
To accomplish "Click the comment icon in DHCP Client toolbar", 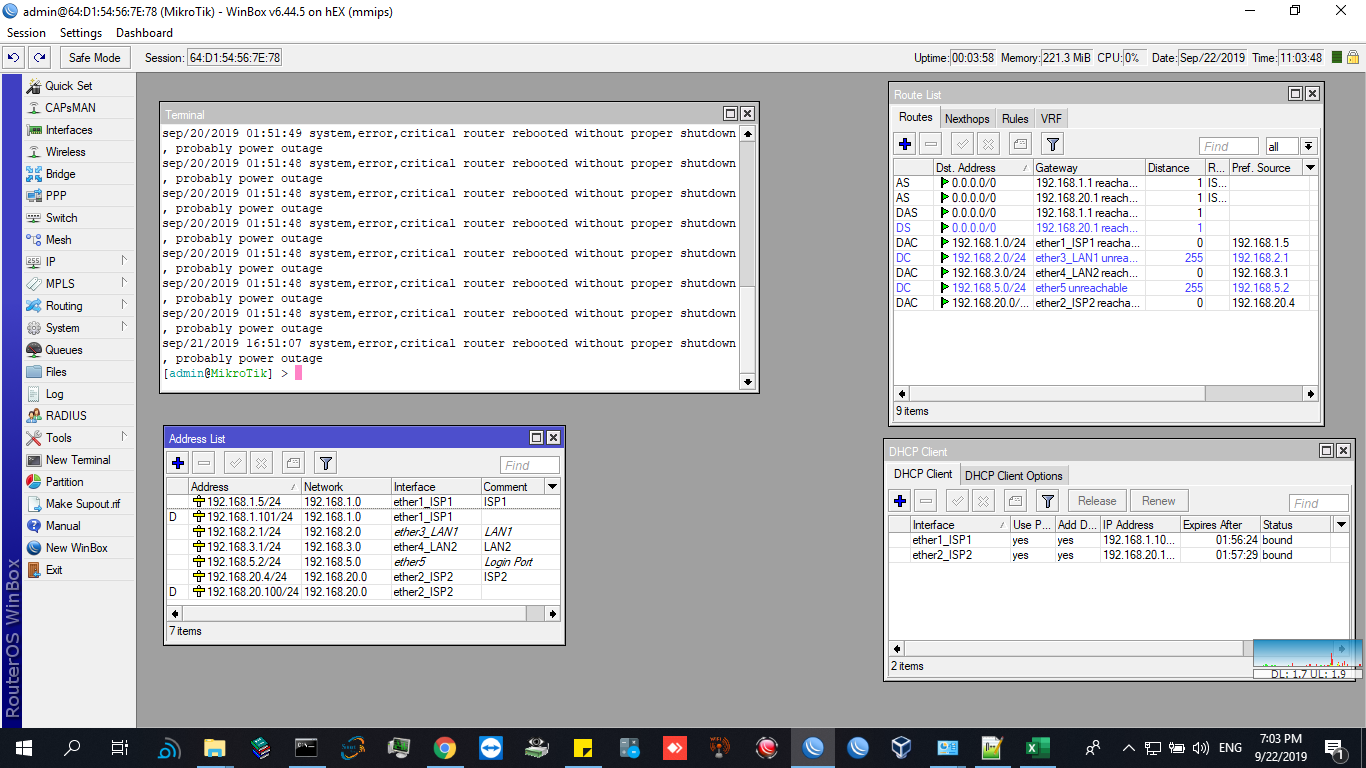I will (x=1015, y=501).
